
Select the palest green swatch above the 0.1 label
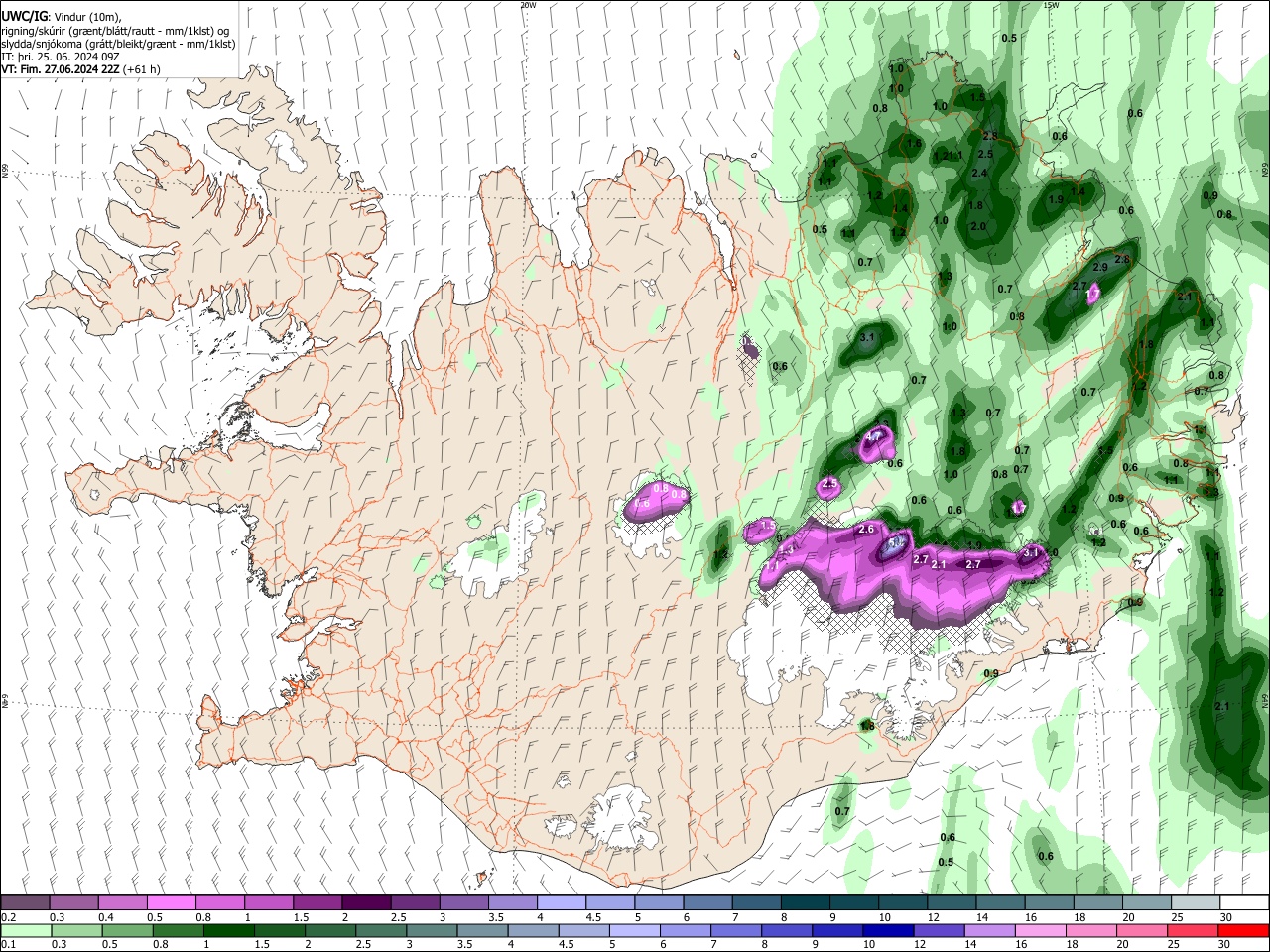click(25, 930)
